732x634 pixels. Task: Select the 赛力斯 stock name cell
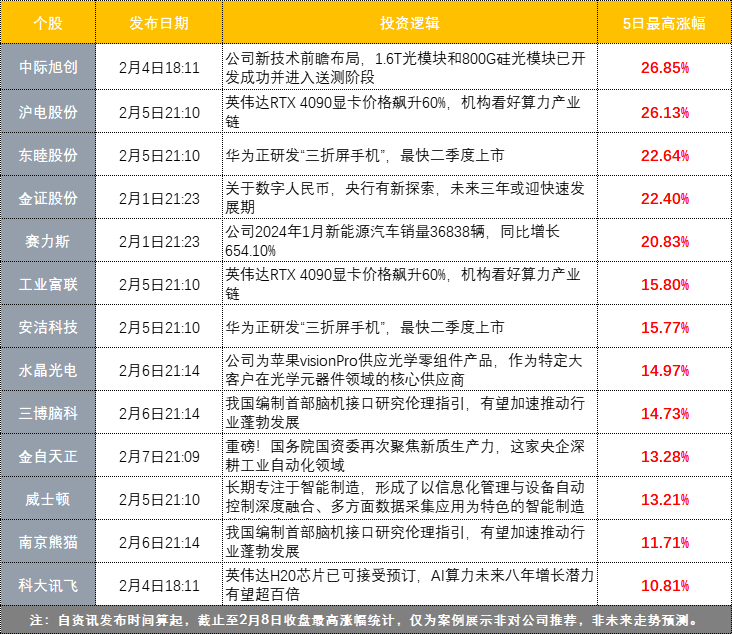48,241
